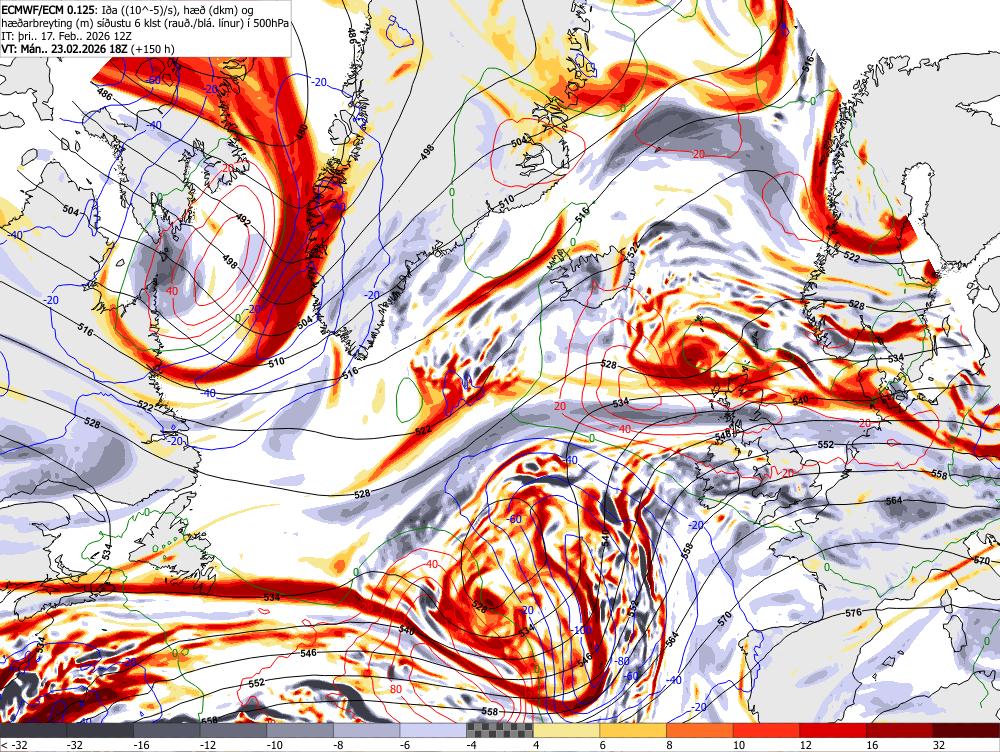1000x752 pixels.
Task: Click the '480' contour label near Greenland
Action: pyautogui.click(x=302, y=132)
